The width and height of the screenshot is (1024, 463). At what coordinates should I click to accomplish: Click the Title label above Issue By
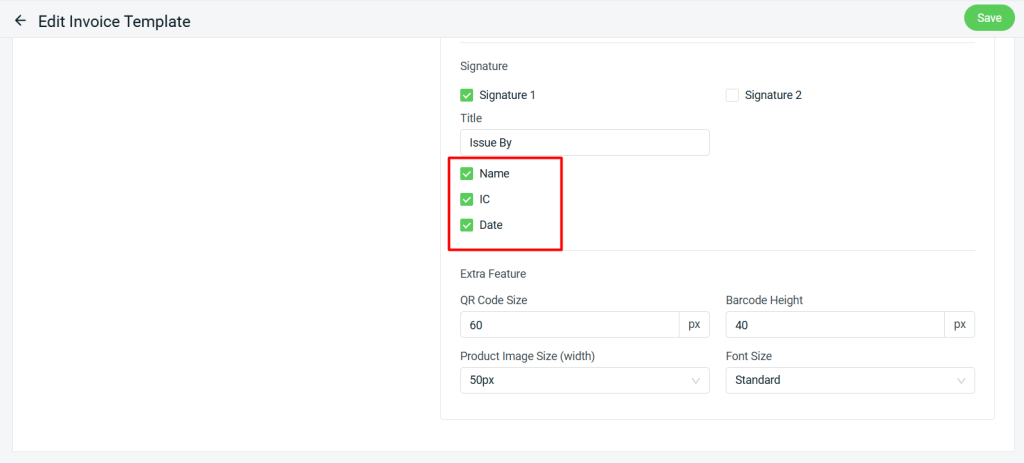pos(471,118)
